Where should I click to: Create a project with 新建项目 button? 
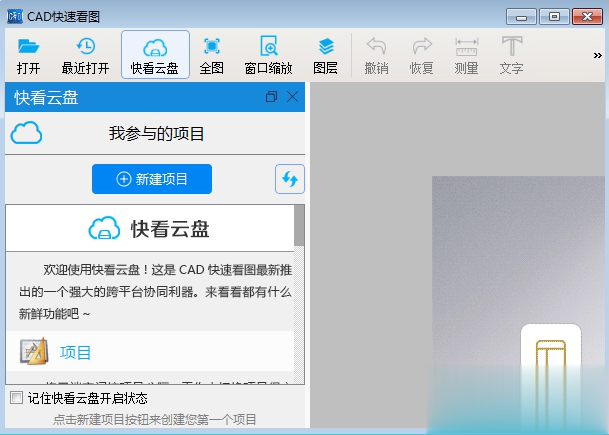click(152, 179)
